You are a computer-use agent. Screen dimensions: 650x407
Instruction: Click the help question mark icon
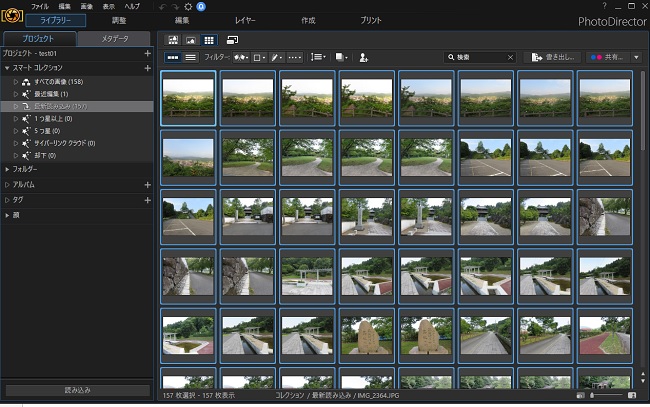(x=604, y=6)
